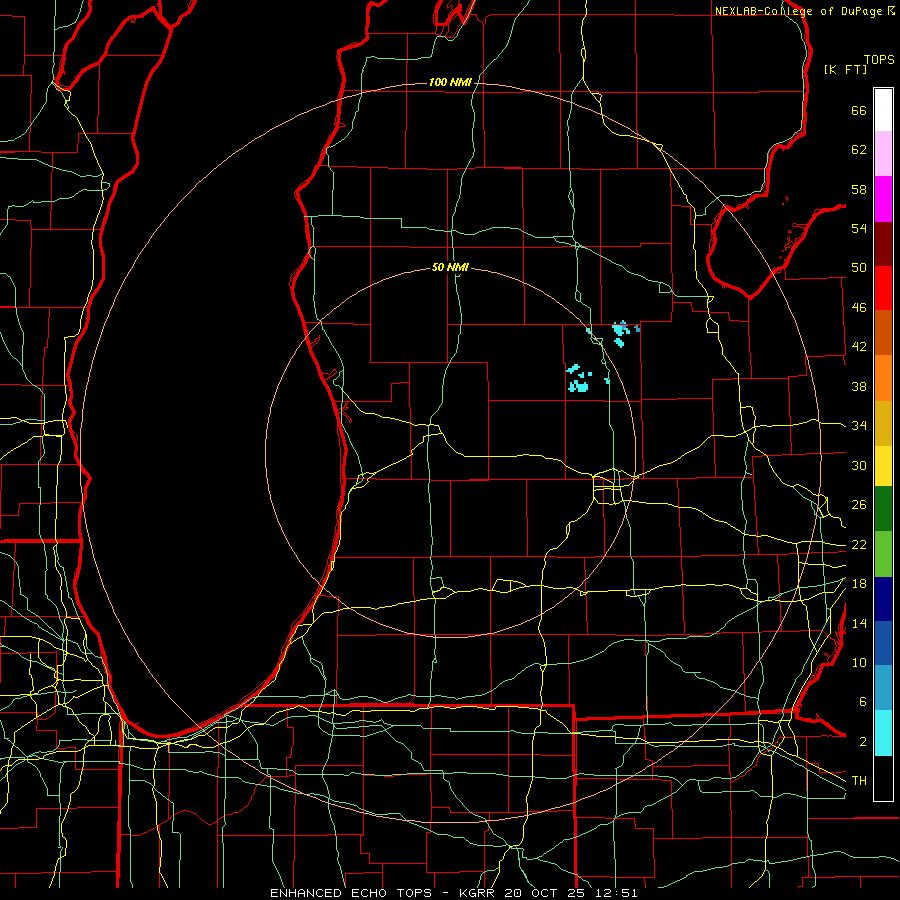Click the TH threshold label
This screenshot has height=900, width=900.
click(859, 781)
